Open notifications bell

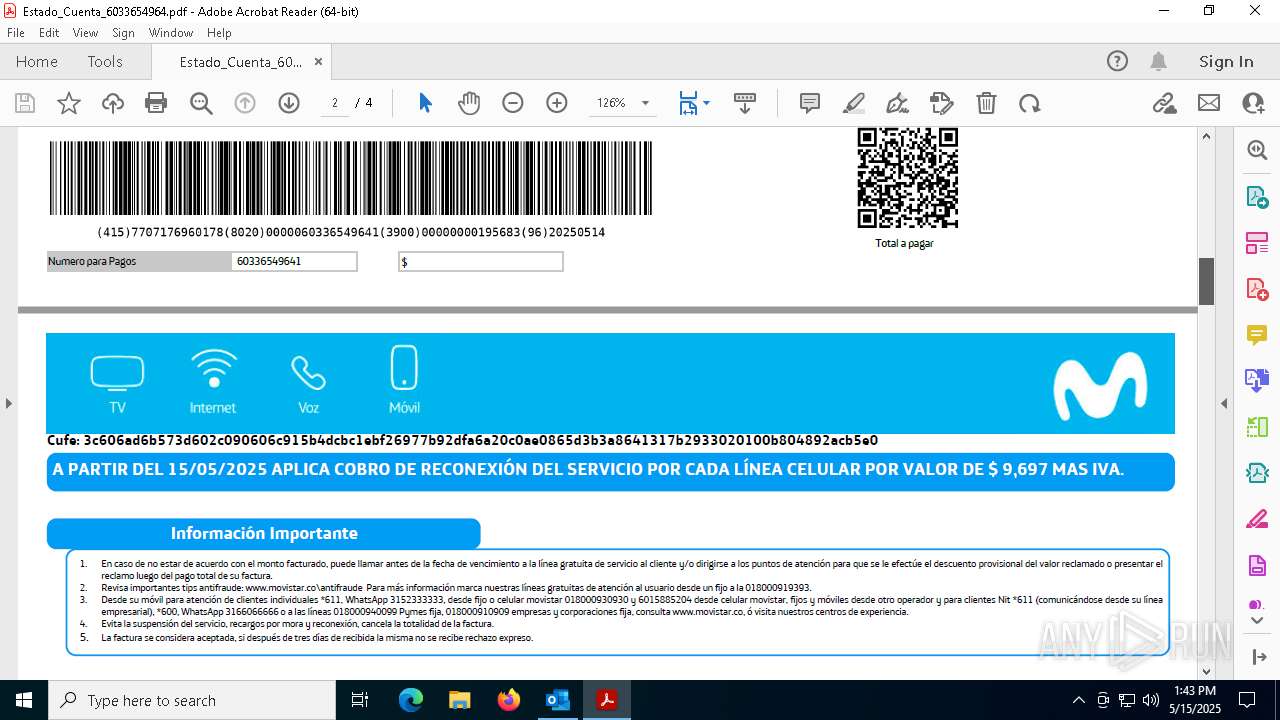(1159, 61)
